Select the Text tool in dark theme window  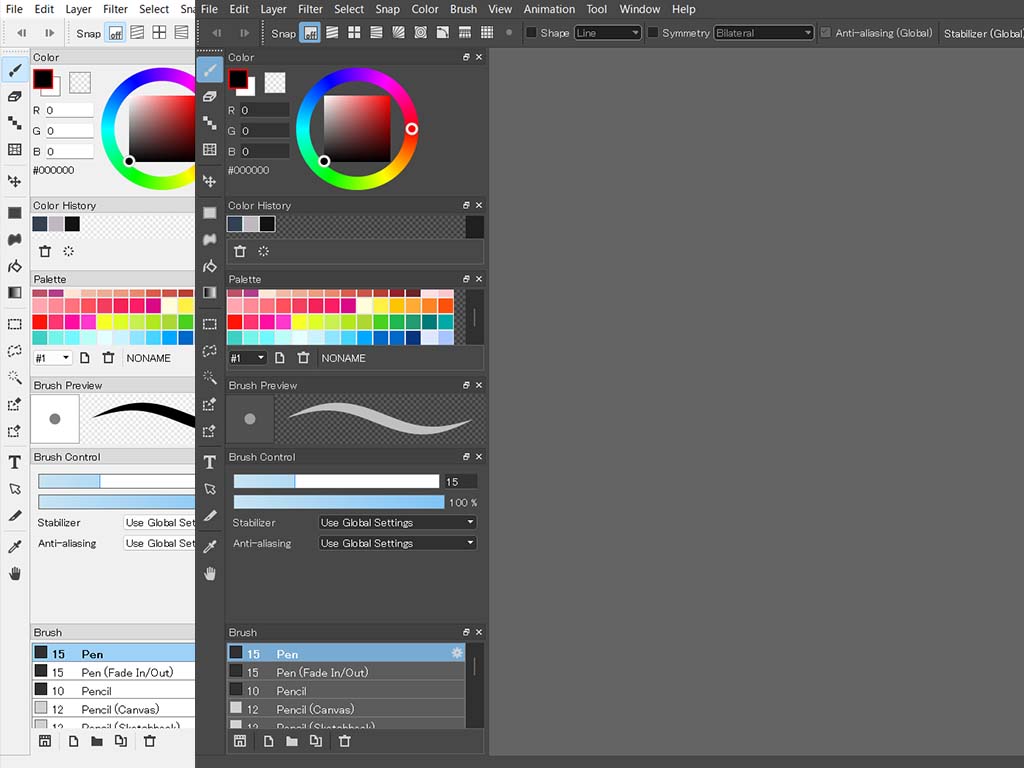(210, 462)
